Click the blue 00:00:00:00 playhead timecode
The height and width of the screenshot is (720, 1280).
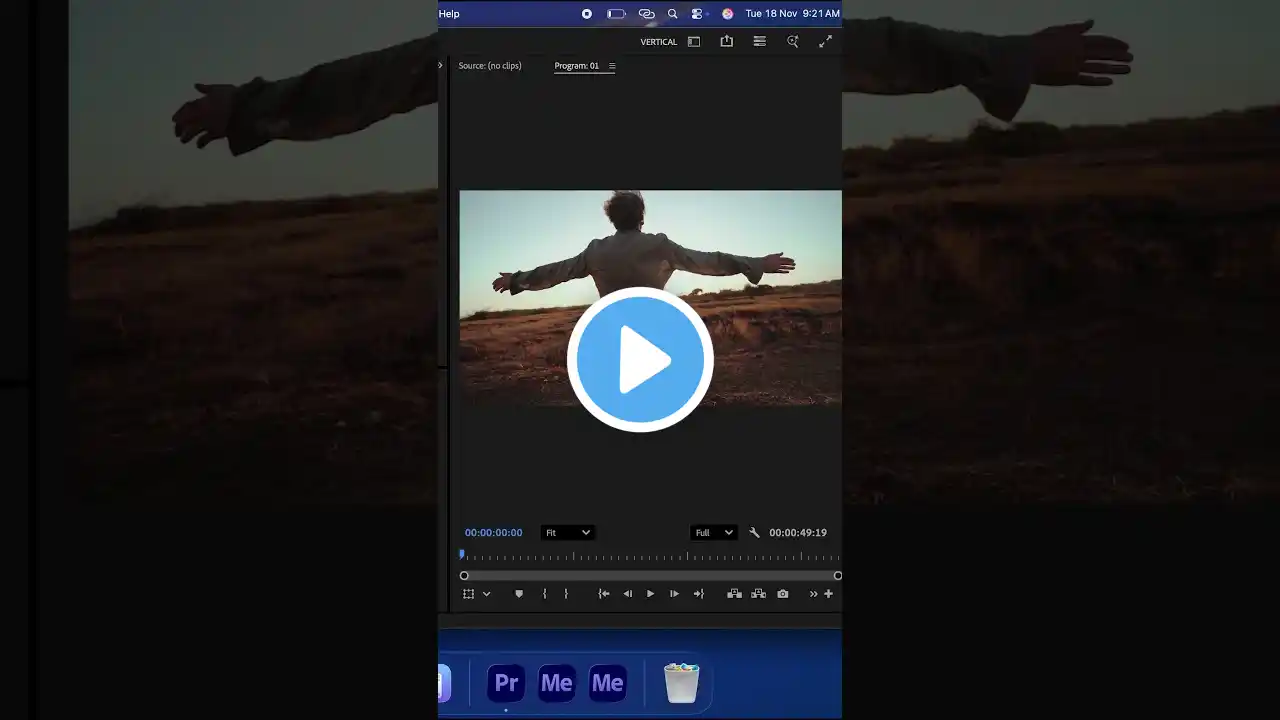click(493, 533)
